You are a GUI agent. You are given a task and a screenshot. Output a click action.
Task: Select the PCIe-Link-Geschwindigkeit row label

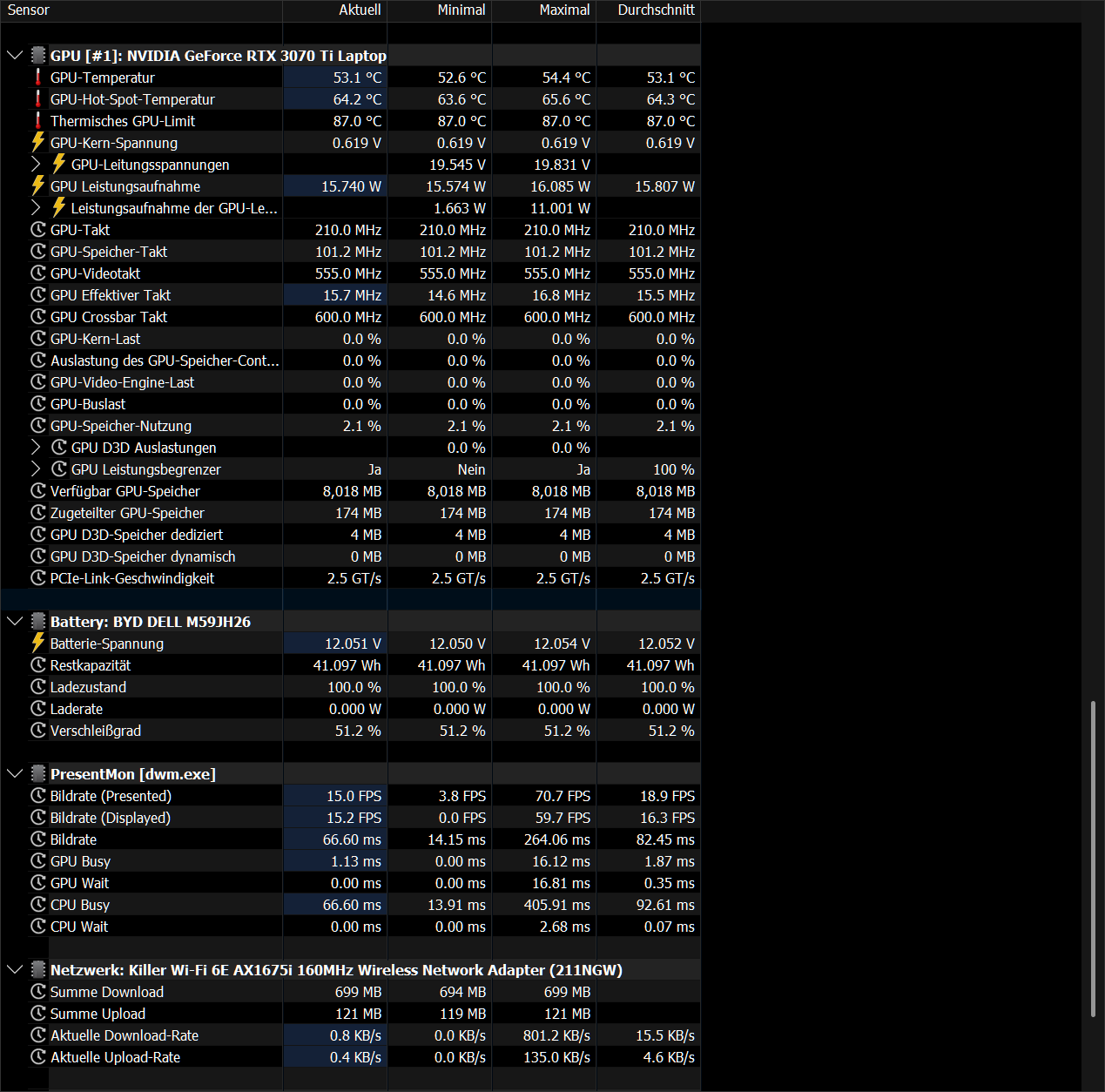click(x=132, y=578)
